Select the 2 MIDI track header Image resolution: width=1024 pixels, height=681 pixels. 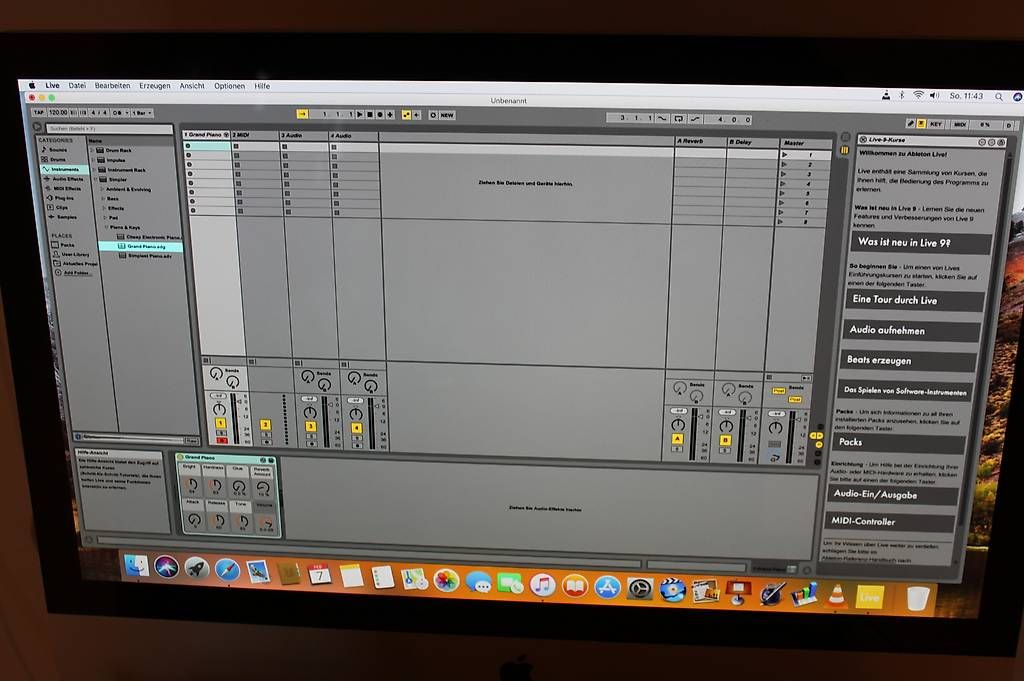[x=255, y=135]
